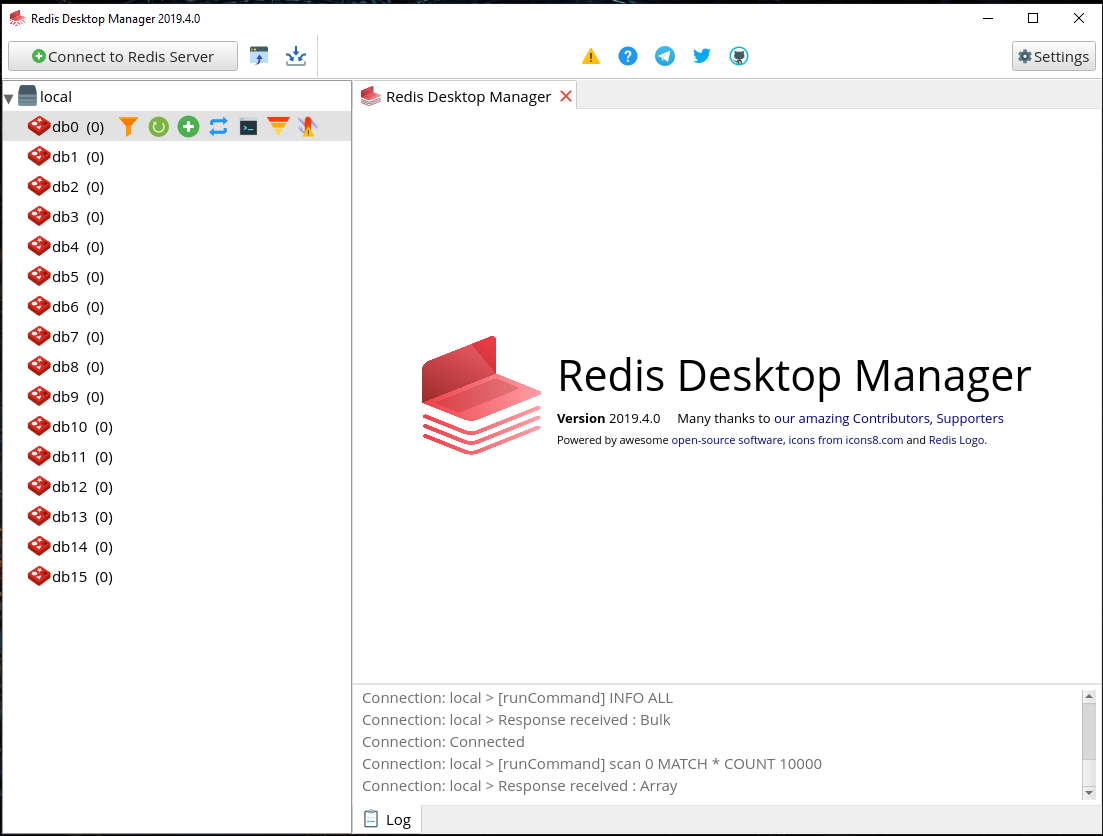
Task: Open the console for db0
Action: (x=248, y=127)
